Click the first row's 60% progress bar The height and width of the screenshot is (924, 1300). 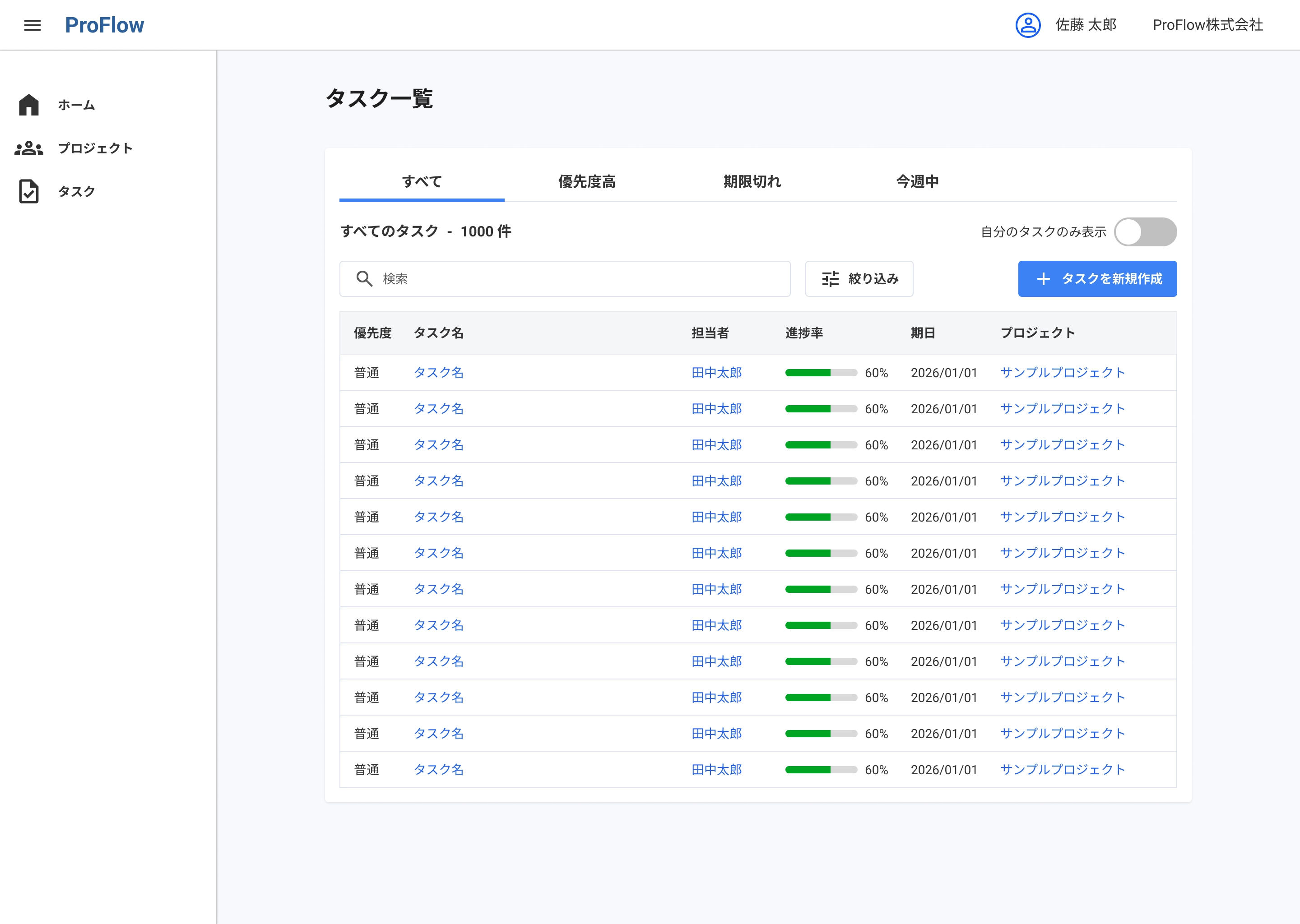821,373
